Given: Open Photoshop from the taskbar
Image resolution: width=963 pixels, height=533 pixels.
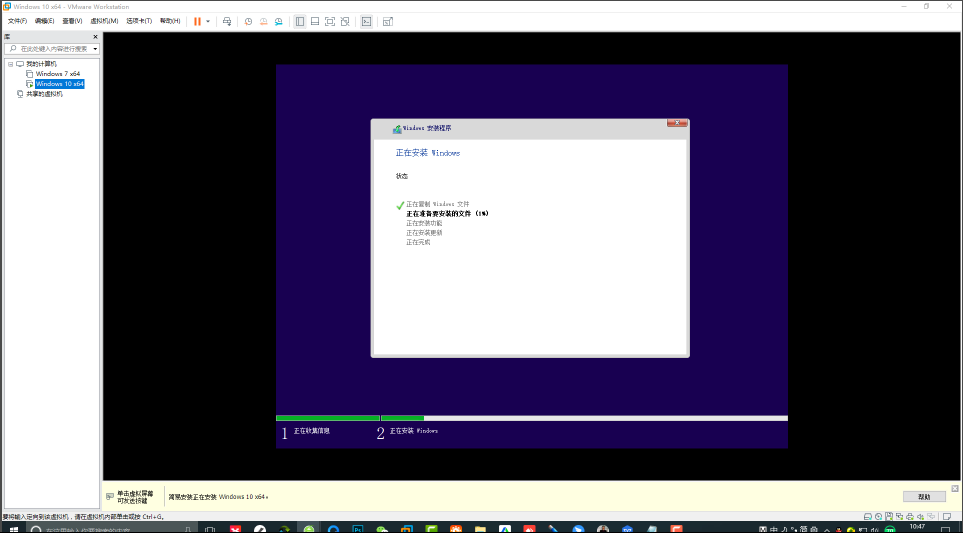Looking at the screenshot, I should (x=357, y=529).
